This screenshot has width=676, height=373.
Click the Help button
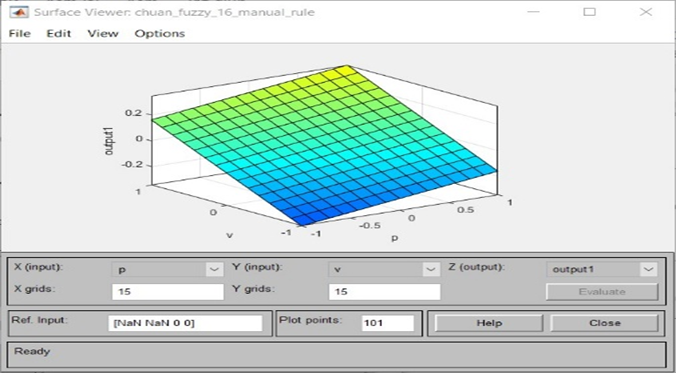click(x=489, y=323)
